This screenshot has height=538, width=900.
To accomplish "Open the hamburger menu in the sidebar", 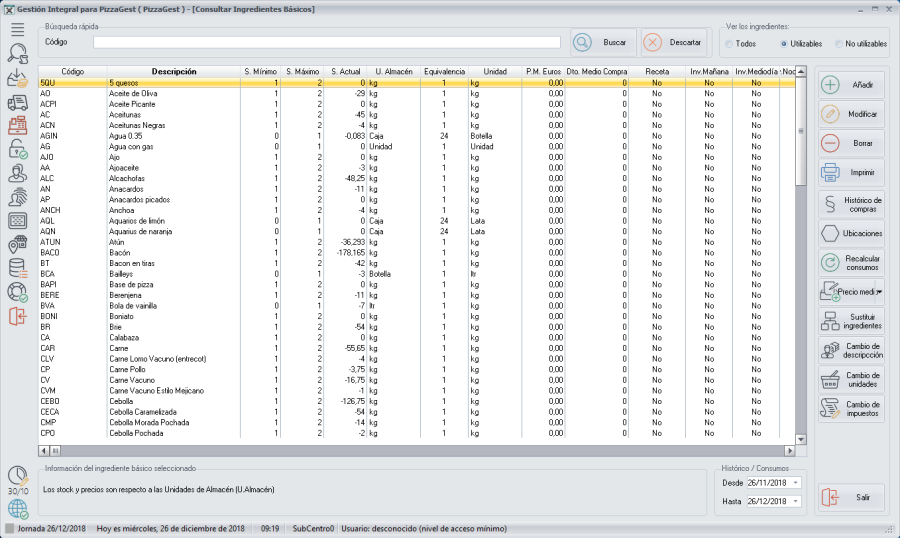I will [17, 29].
